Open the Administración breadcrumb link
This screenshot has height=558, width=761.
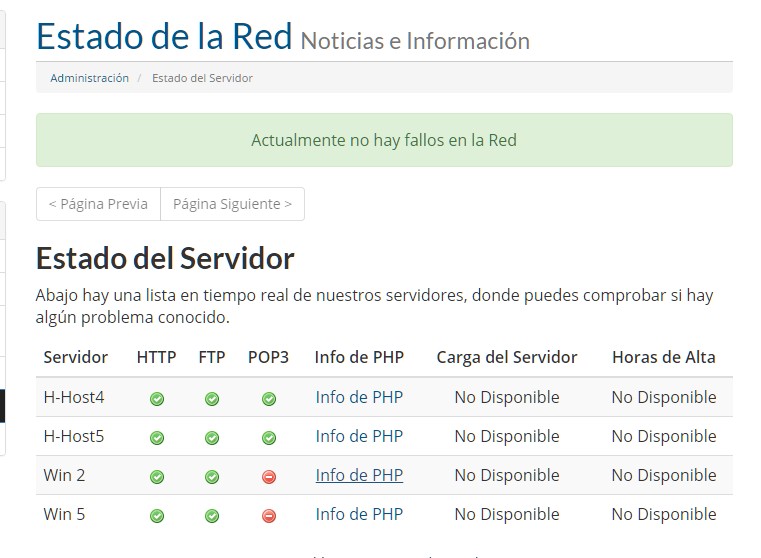[90, 78]
